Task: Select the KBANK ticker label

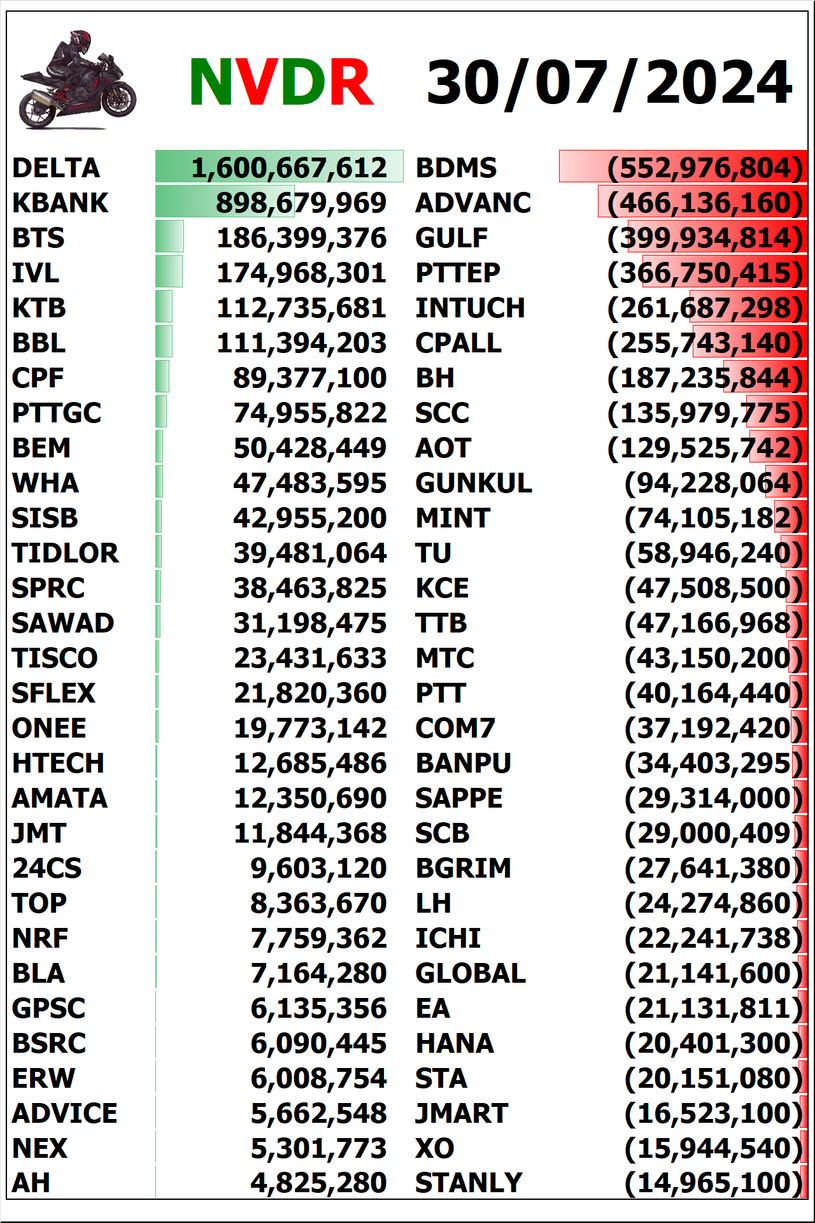Action: pos(60,203)
